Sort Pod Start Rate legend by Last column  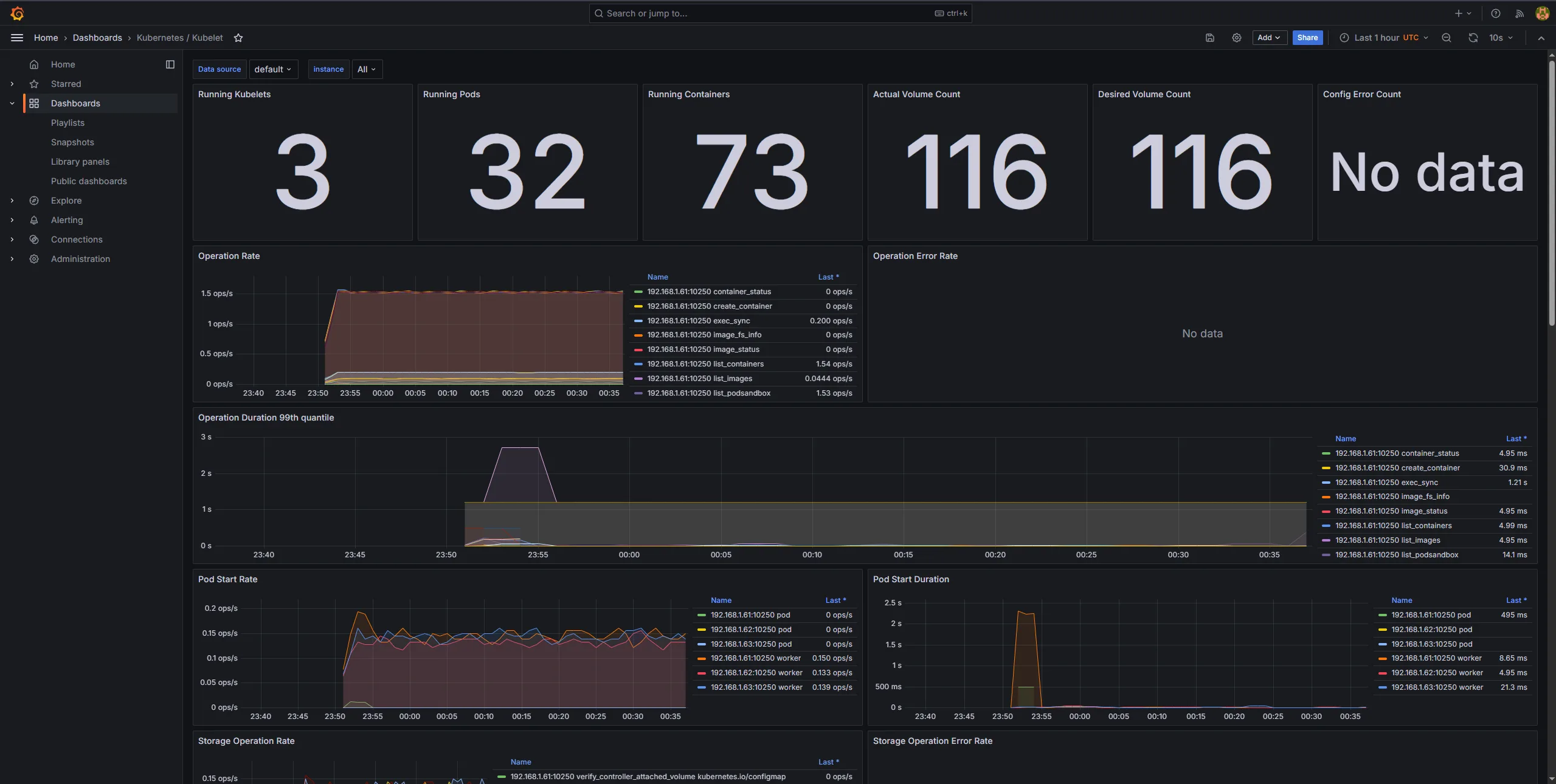pos(835,600)
